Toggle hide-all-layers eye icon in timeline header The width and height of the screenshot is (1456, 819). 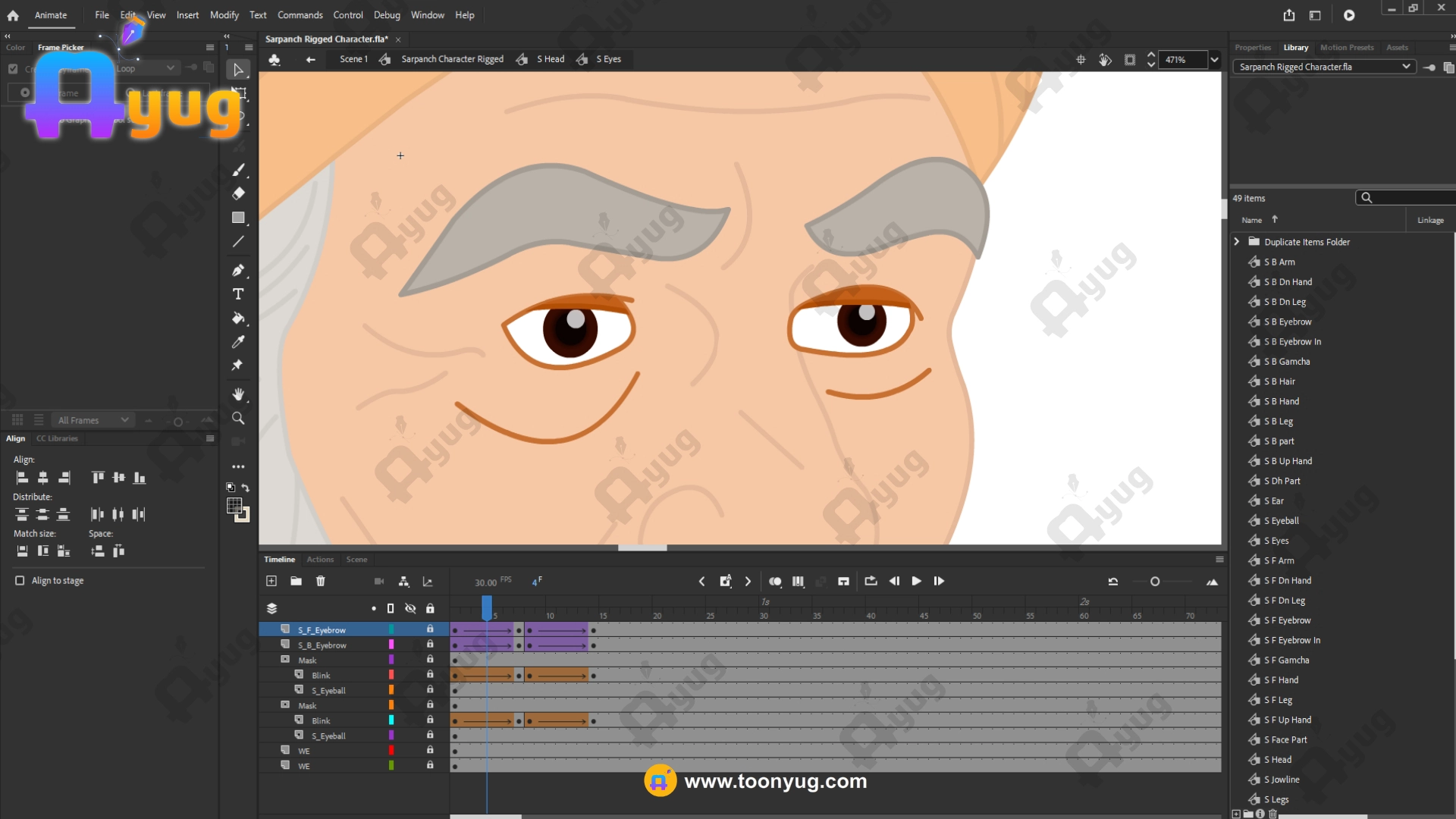(x=410, y=608)
